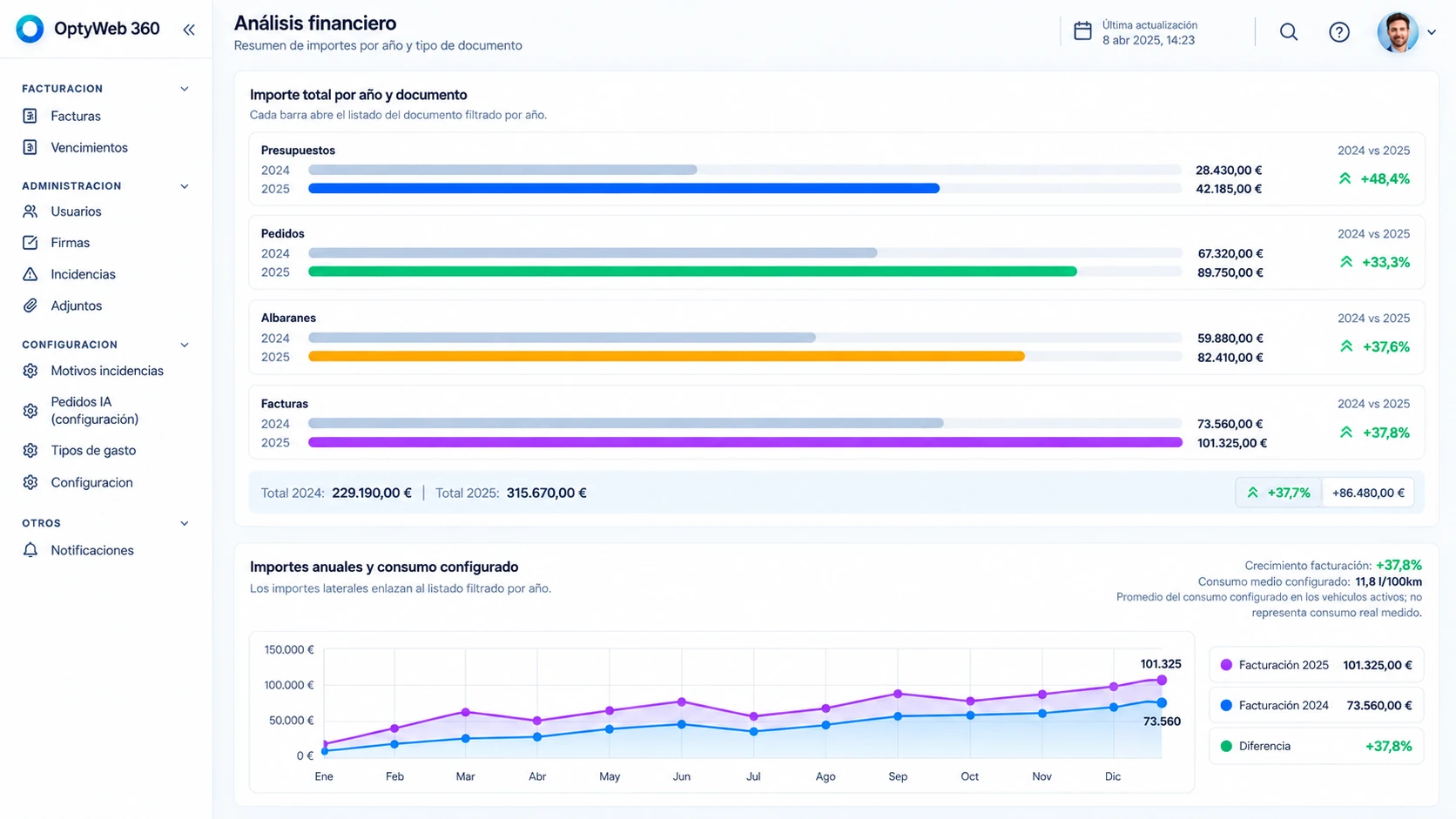Click the Facturación 2025 legend amount
The height and width of the screenshot is (819, 1456).
click(x=1377, y=665)
